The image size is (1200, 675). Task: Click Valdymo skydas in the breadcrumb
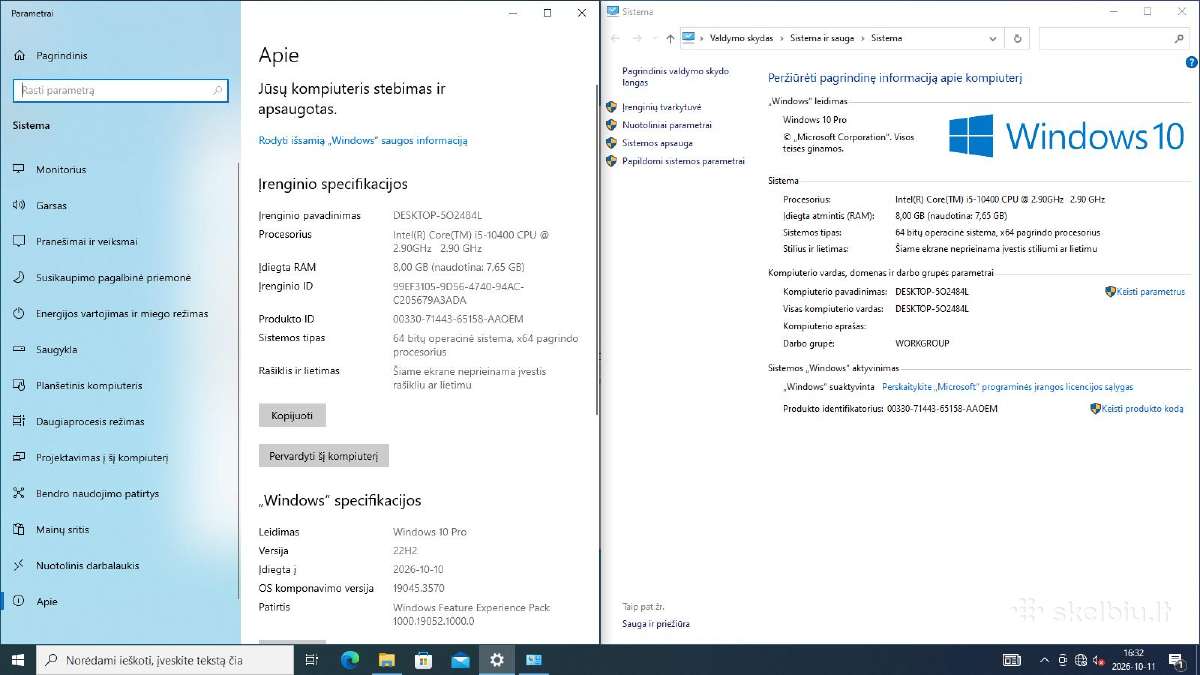pos(742,38)
